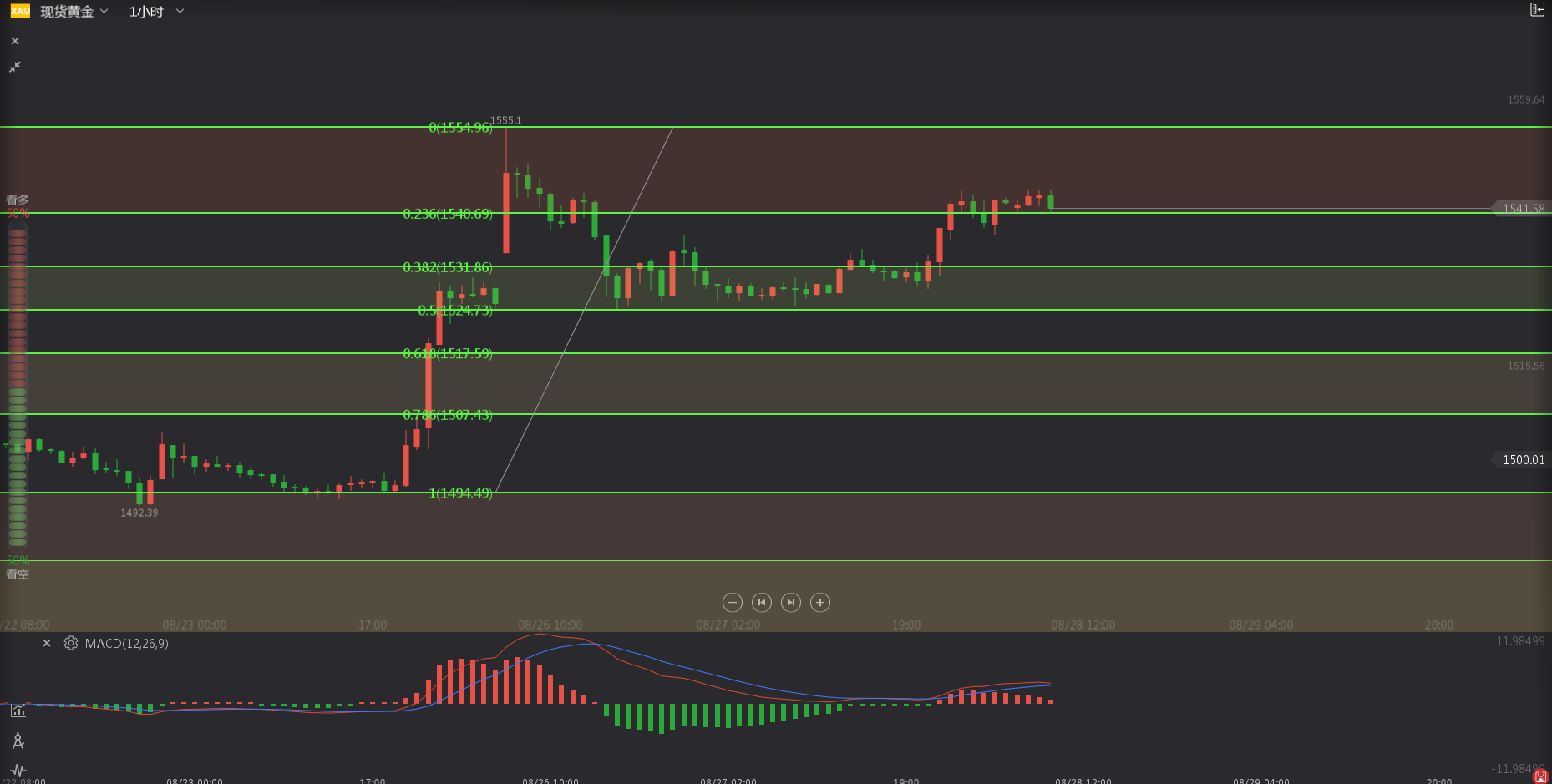Toggle the side panel icon at top right
Viewport: 1552px width, 784px height.
pyautogui.click(x=1537, y=10)
